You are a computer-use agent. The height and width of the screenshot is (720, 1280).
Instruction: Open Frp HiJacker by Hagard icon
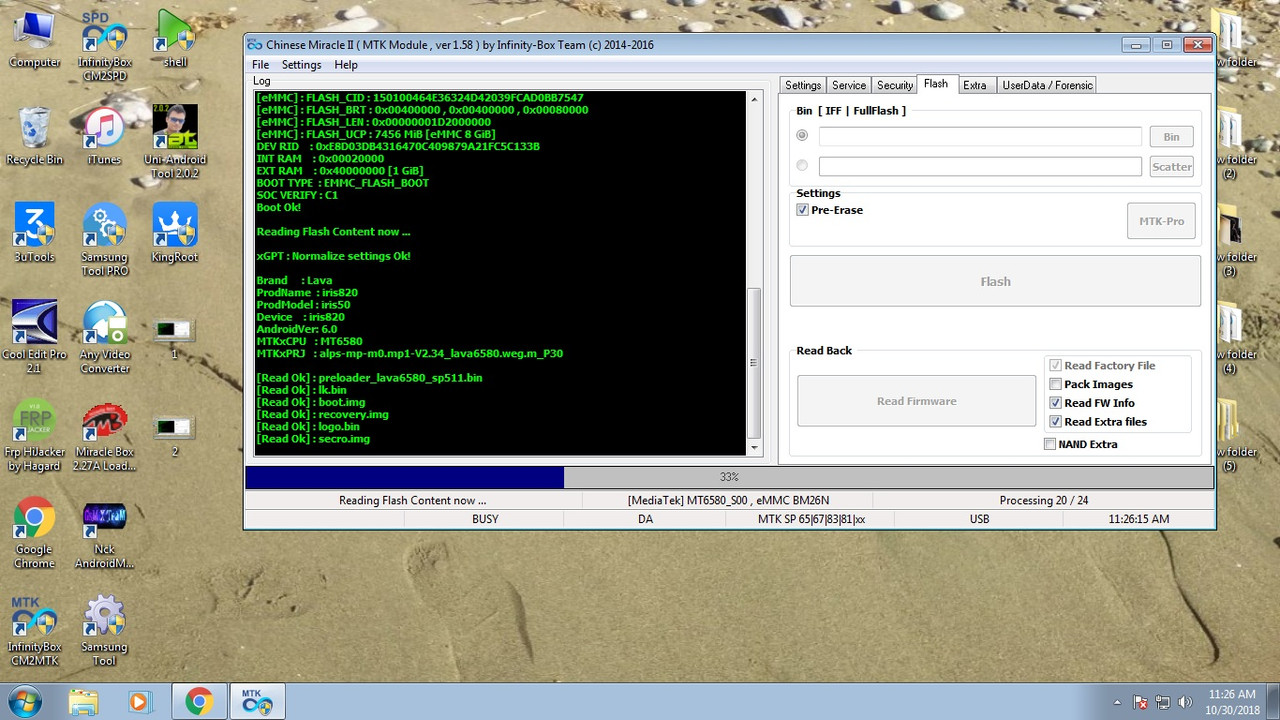(x=34, y=435)
